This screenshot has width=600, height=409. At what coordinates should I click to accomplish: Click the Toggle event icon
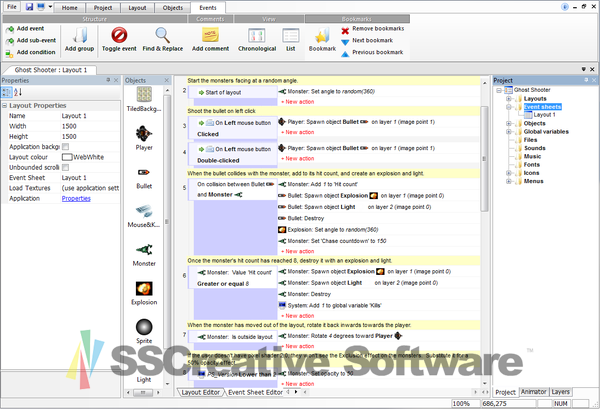click(119, 35)
